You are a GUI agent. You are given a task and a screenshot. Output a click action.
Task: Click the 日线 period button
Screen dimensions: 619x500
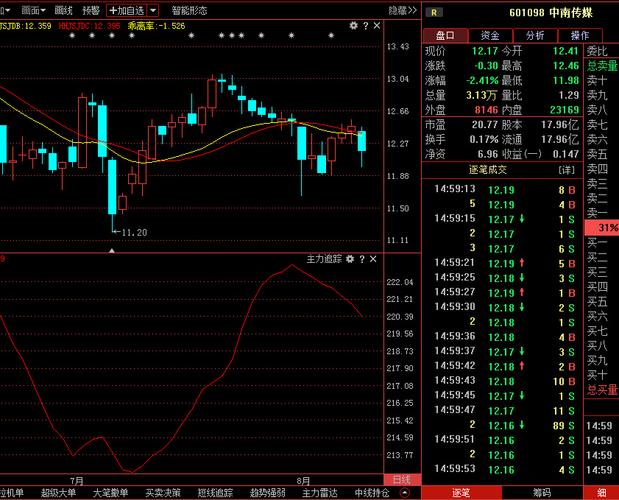(x=402, y=480)
